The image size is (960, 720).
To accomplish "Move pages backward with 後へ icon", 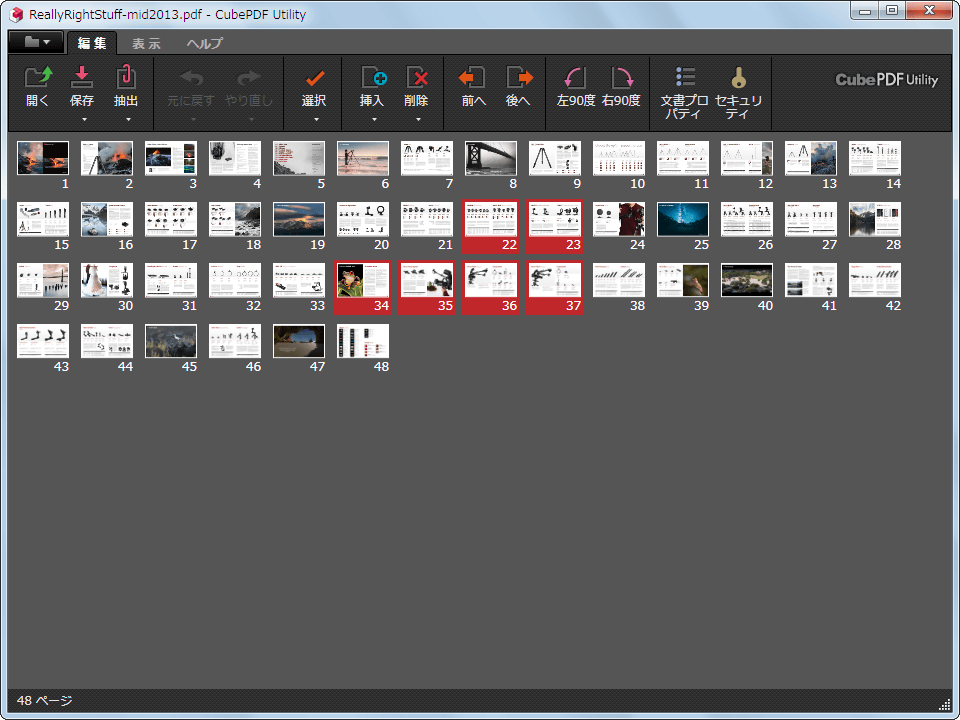I will pyautogui.click(x=520, y=78).
